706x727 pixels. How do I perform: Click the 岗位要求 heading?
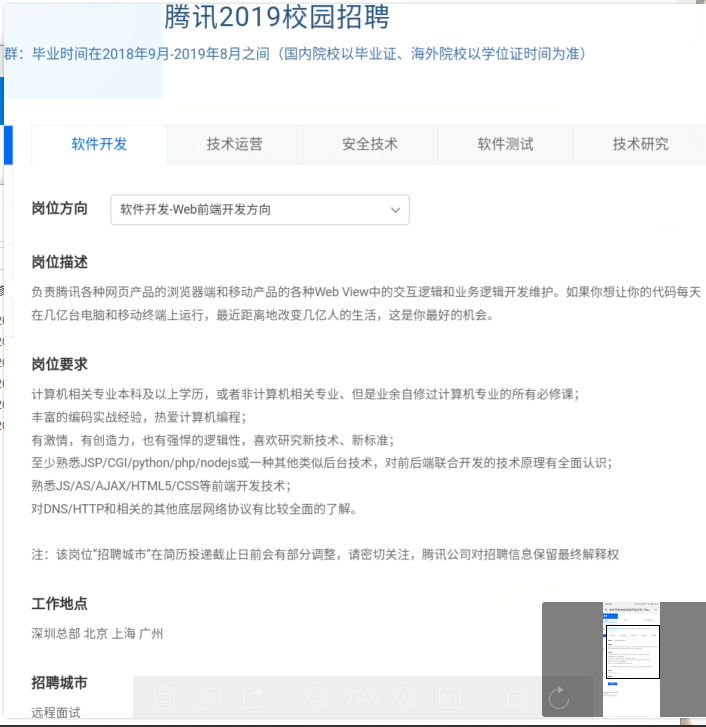click(x=60, y=364)
